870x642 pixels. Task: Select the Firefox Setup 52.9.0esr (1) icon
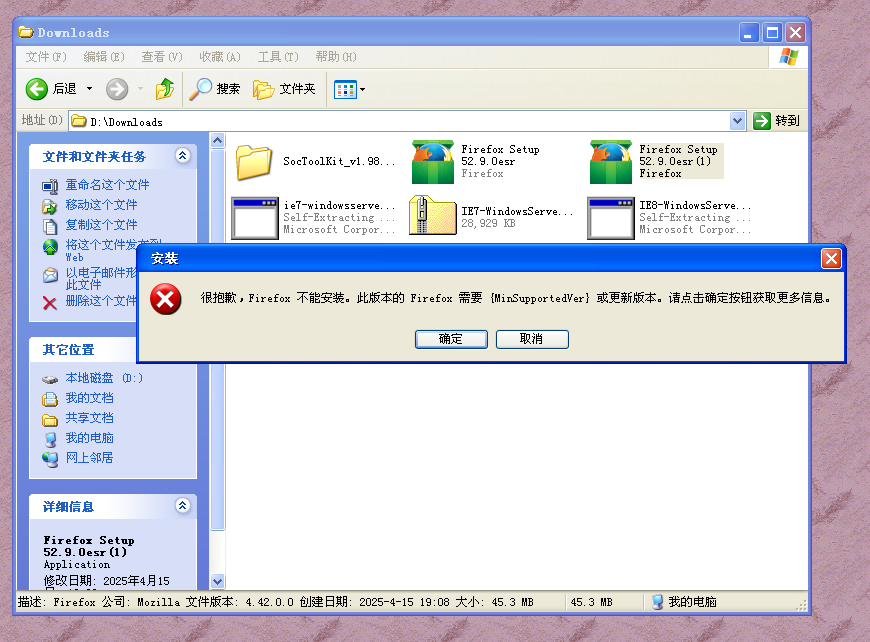point(611,161)
